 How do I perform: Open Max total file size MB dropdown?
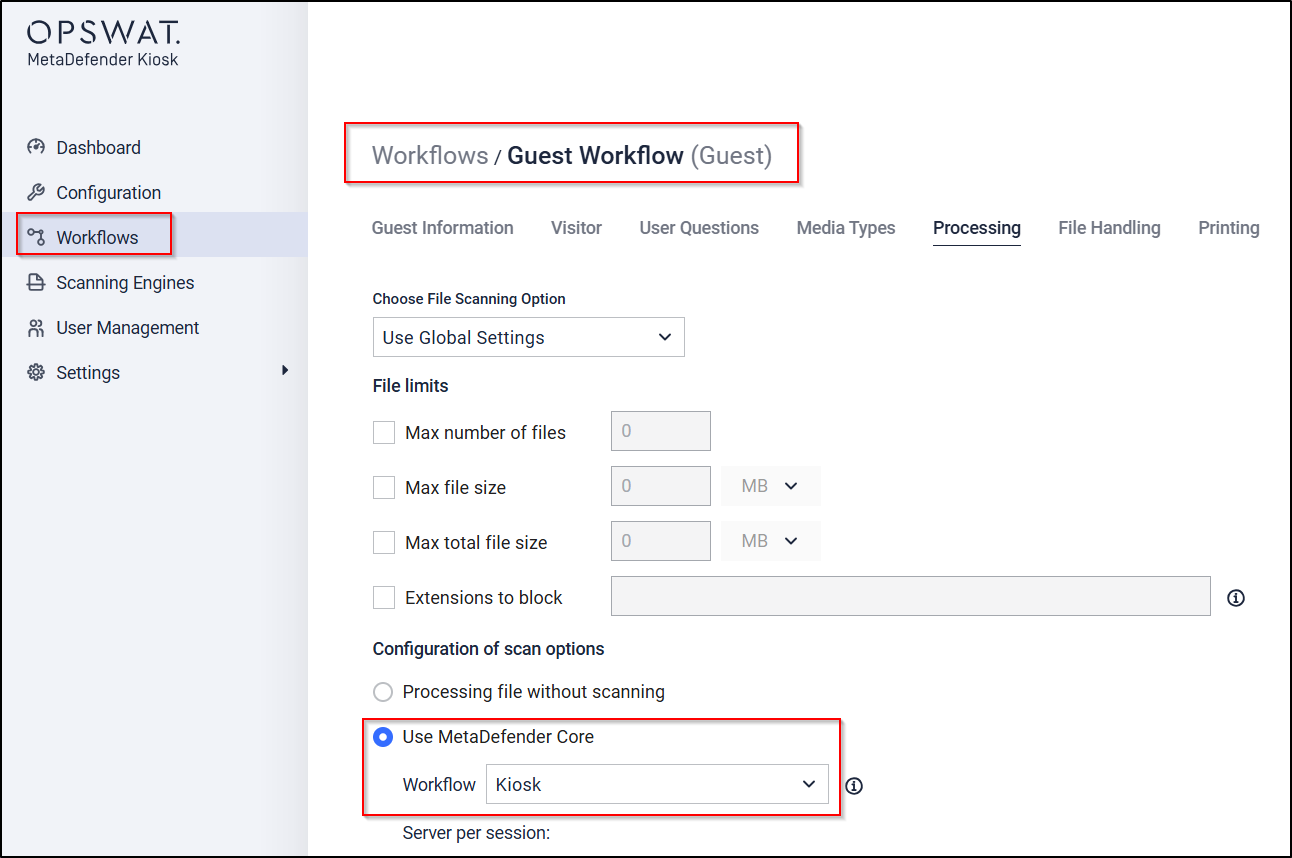[770, 541]
